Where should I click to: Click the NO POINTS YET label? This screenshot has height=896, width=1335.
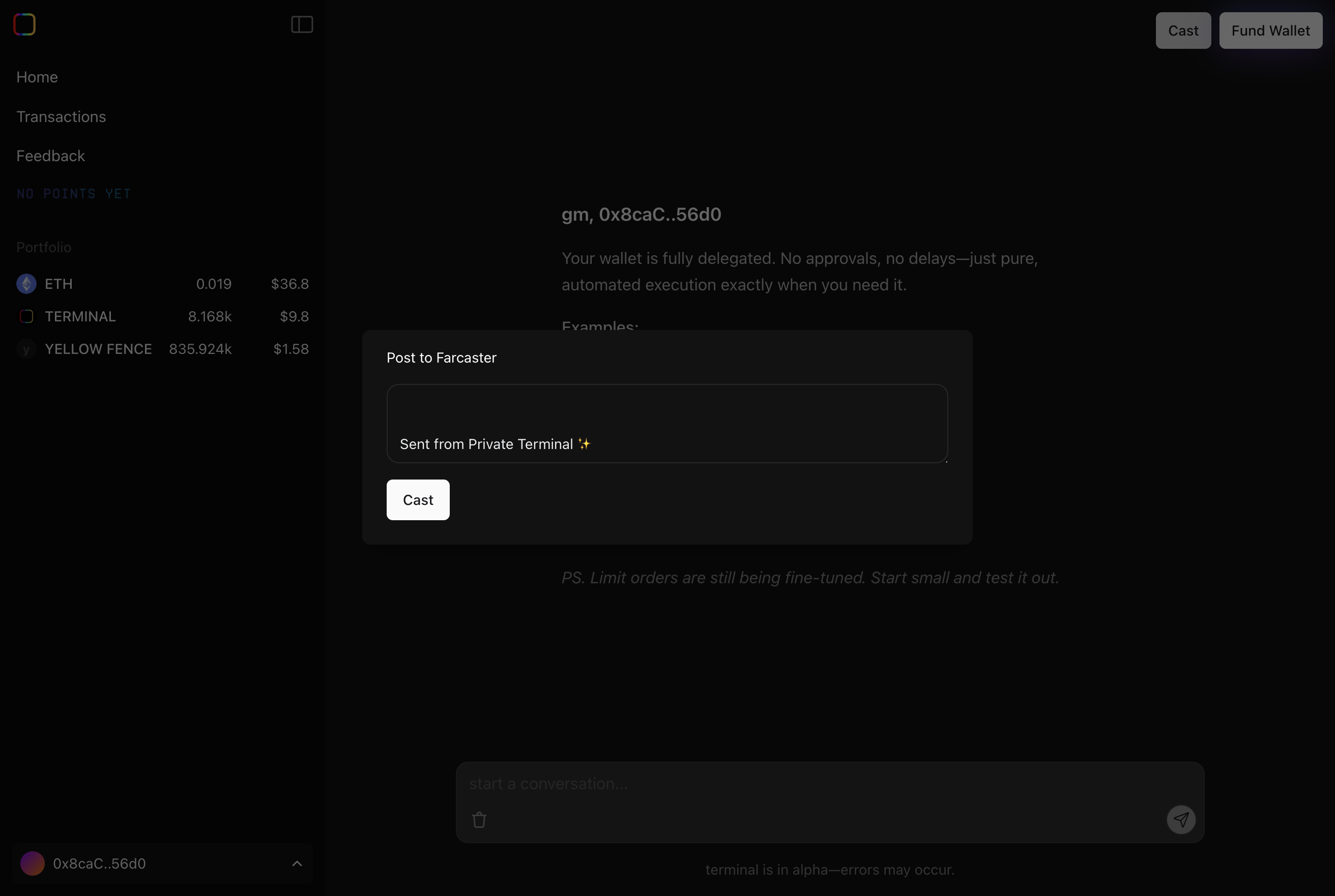(x=74, y=194)
